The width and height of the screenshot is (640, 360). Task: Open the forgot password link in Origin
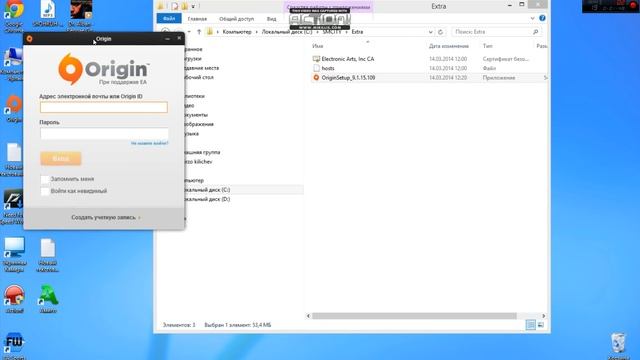(149, 143)
